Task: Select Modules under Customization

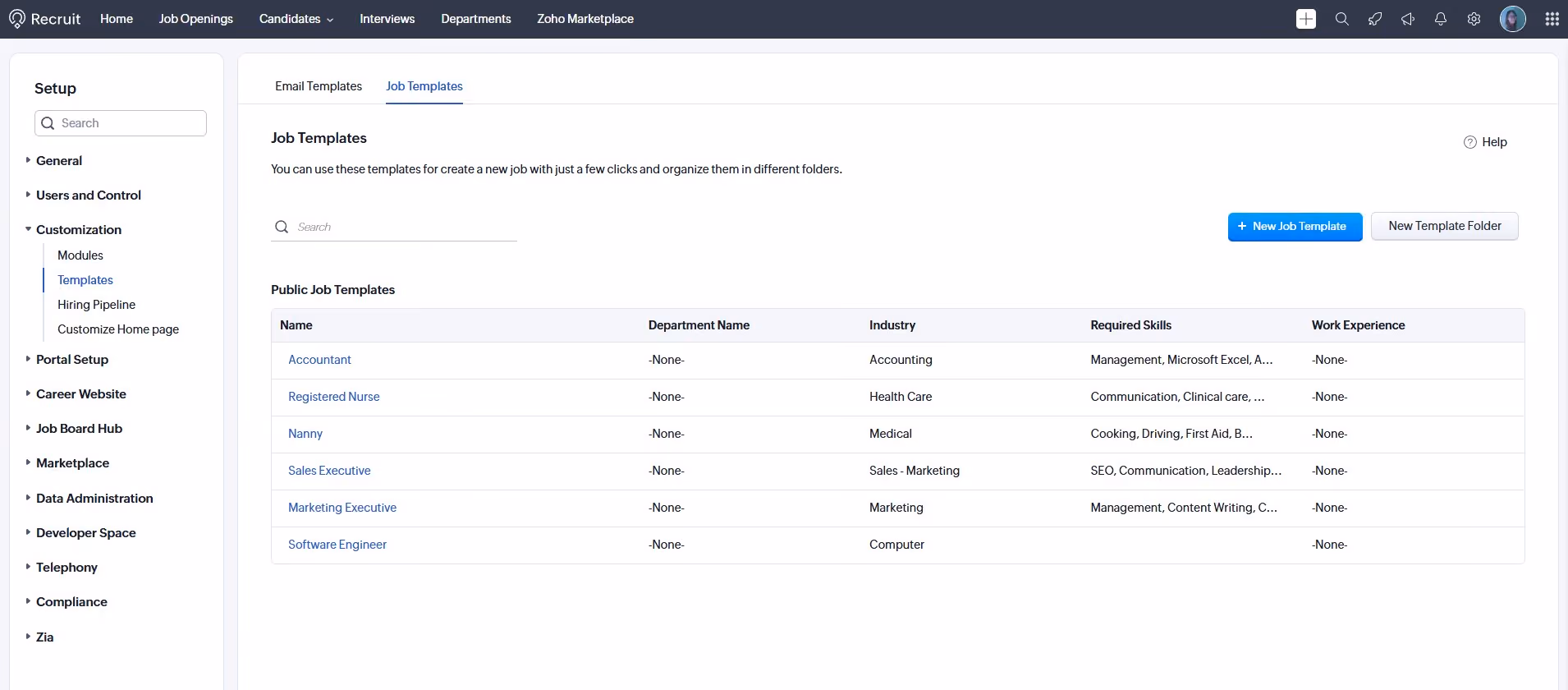Action: pos(80,255)
